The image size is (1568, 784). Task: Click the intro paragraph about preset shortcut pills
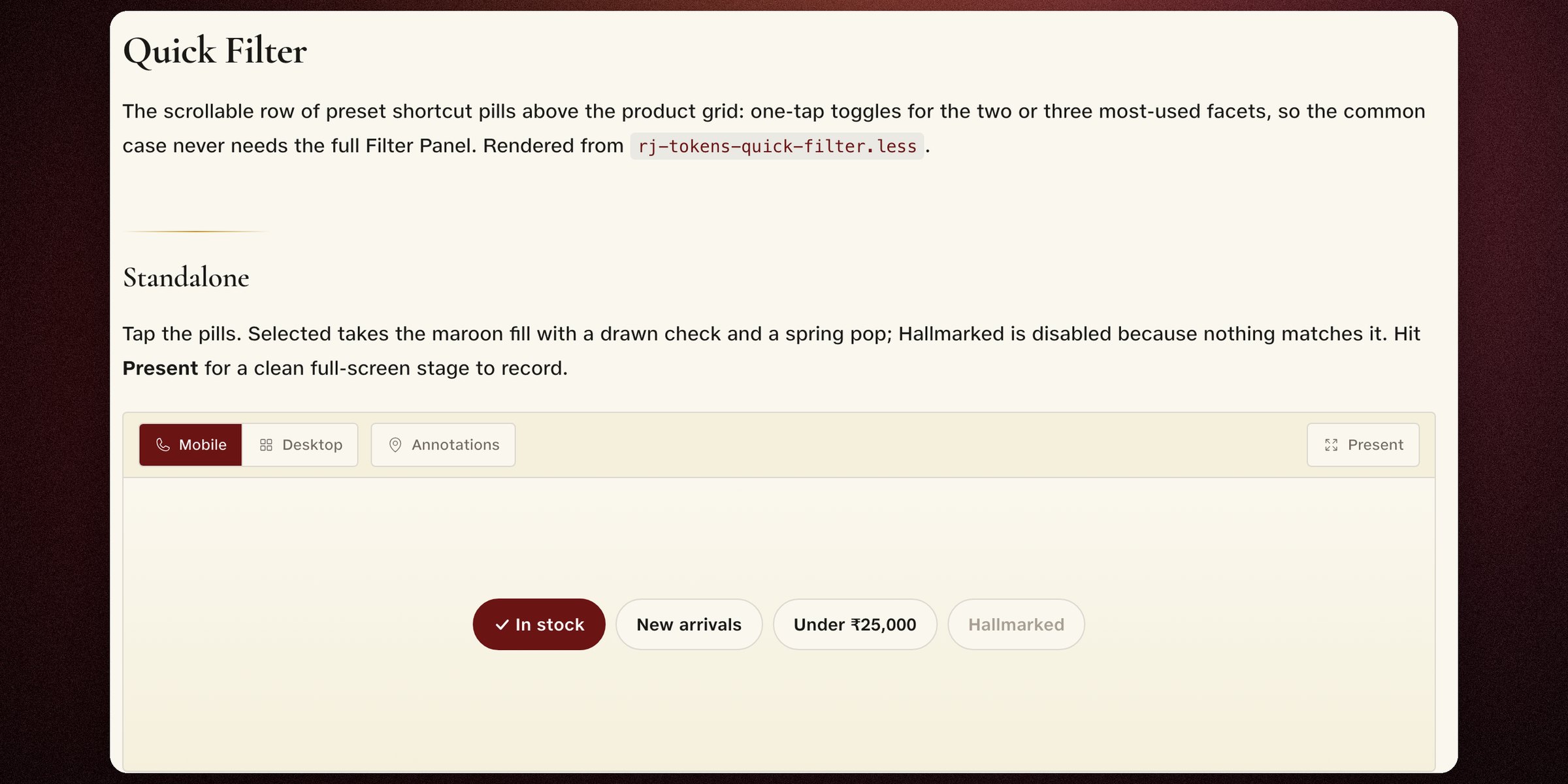(774, 129)
